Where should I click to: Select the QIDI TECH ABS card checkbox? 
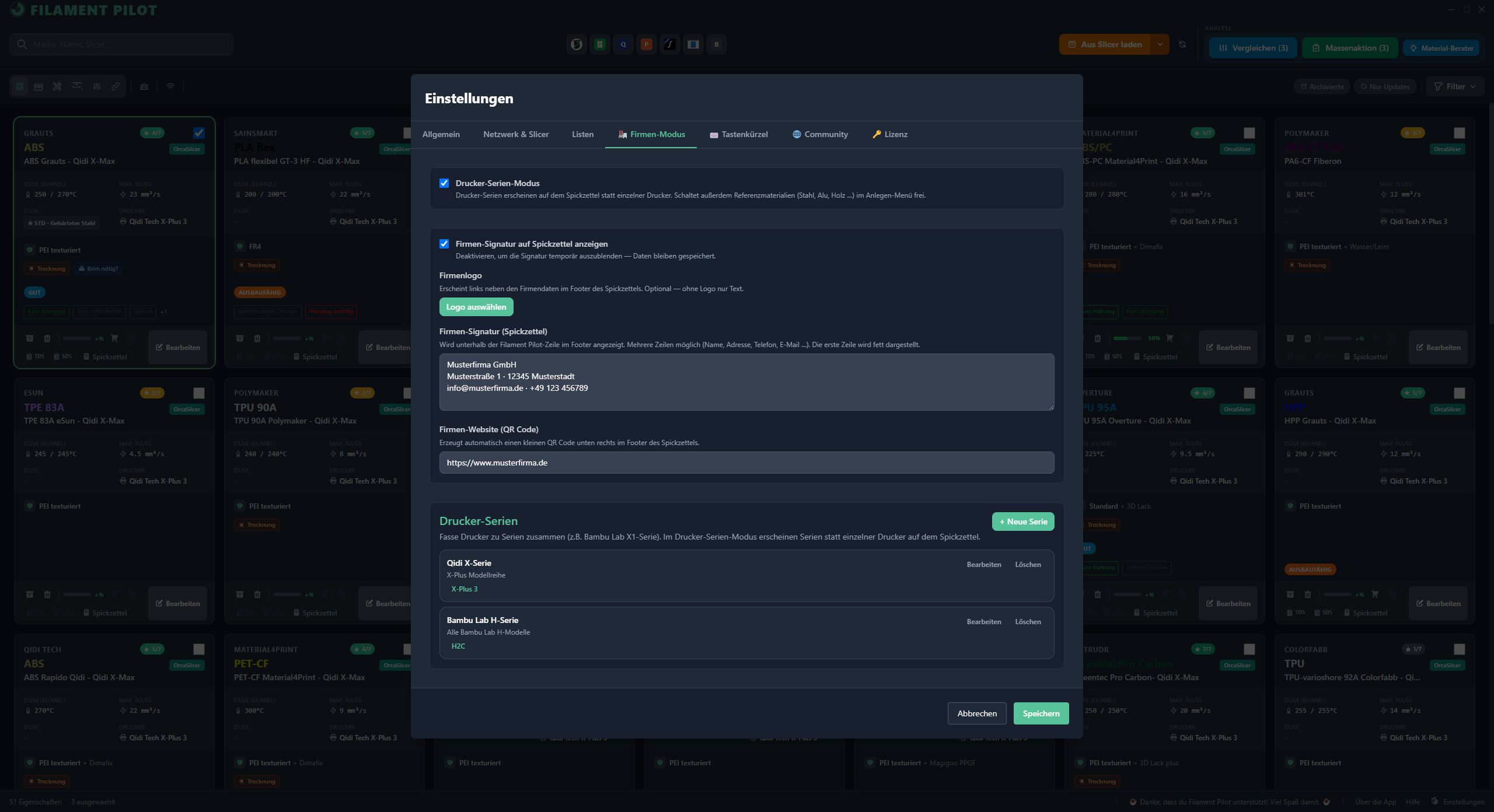pyautogui.click(x=199, y=649)
